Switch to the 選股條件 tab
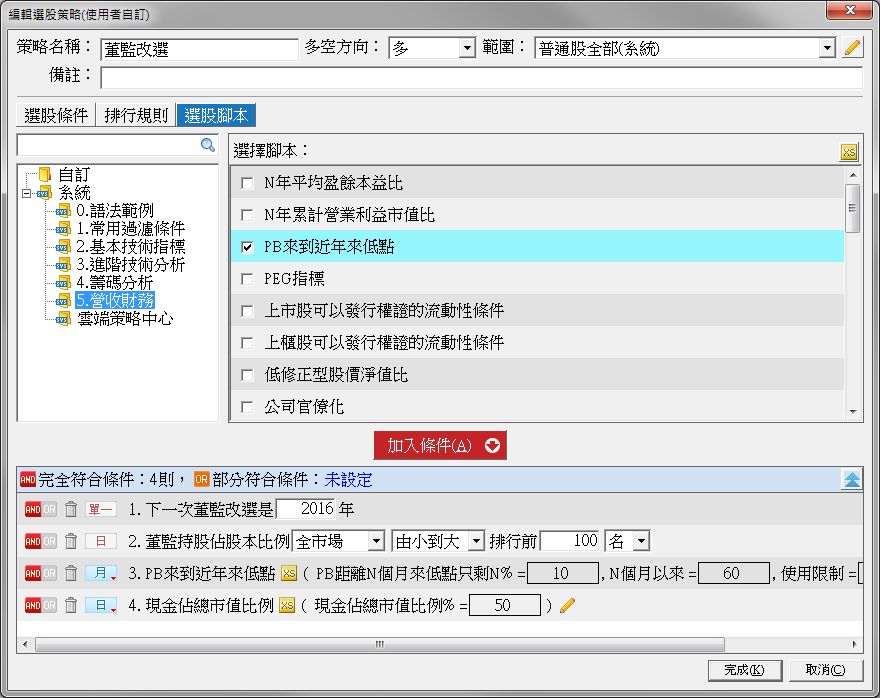880x698 pixels. (x=57, y=115)
